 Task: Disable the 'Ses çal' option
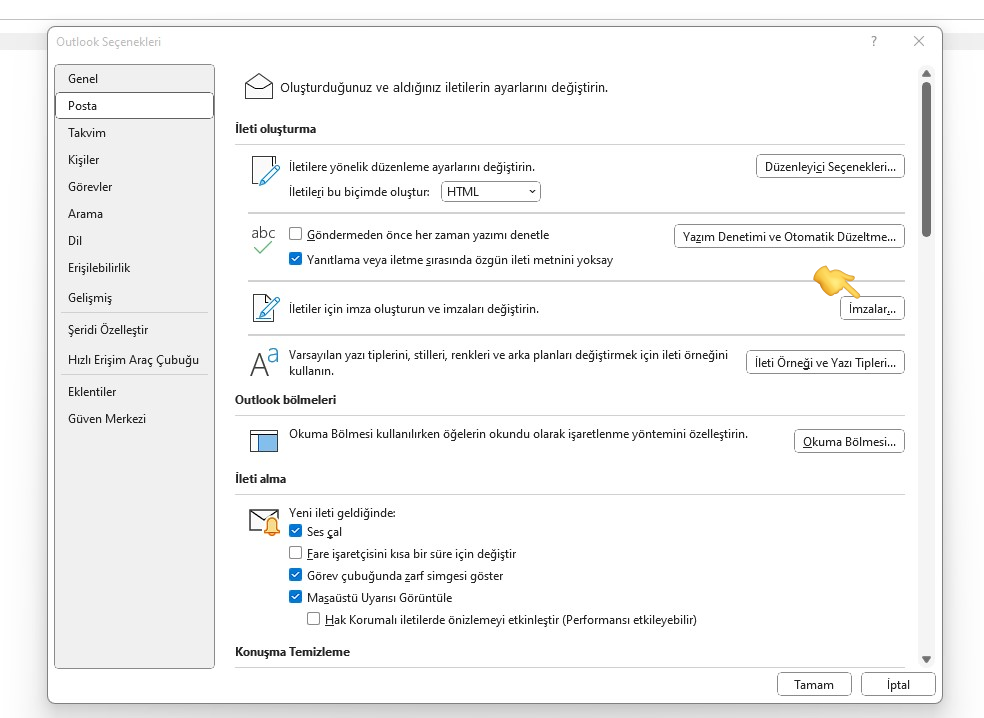tap(295, 532)
